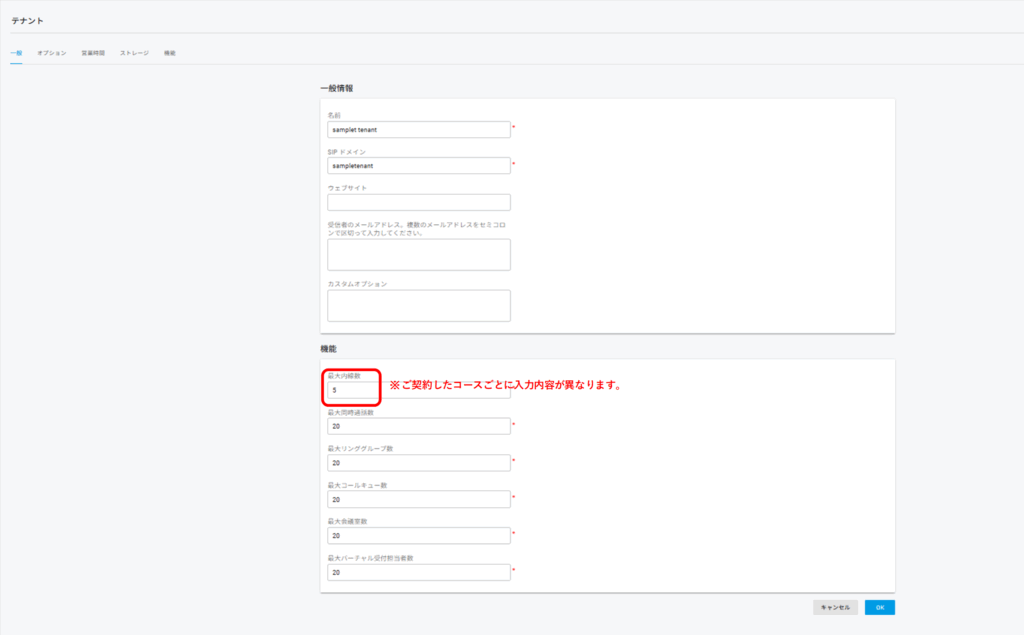The image size is (1024, 635).
Task: Click the 名前 field containing samplet tenant
Action: [418, 129]
